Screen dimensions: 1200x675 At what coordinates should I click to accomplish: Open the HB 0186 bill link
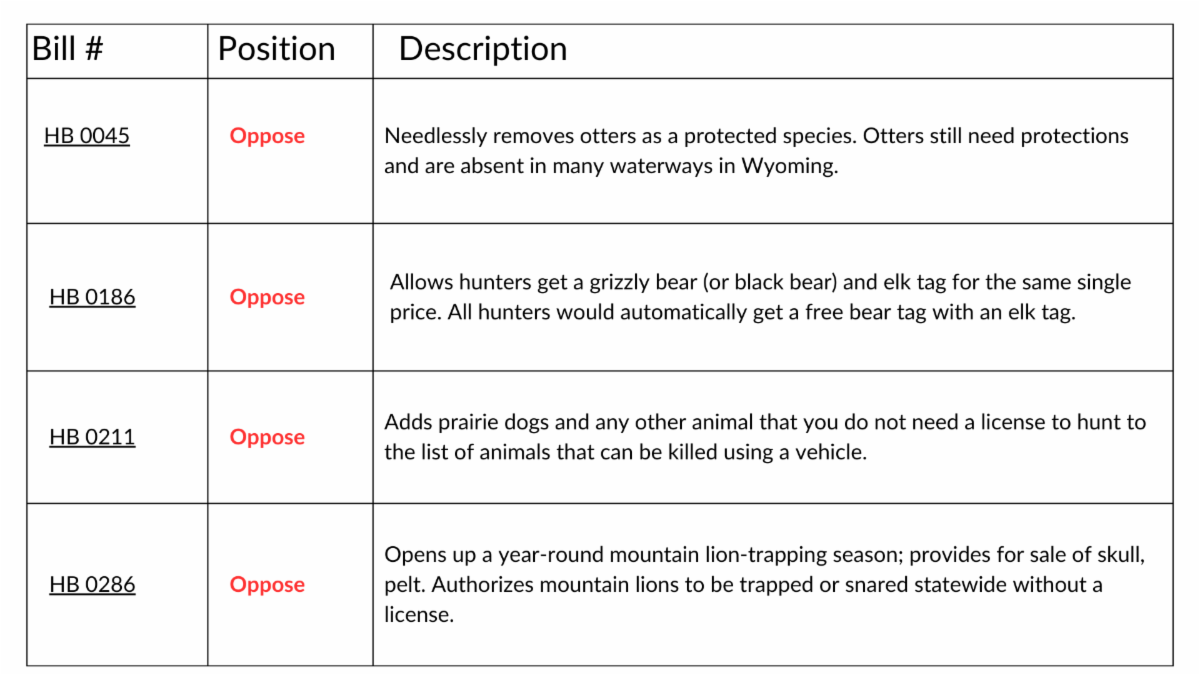pos(92,297)
